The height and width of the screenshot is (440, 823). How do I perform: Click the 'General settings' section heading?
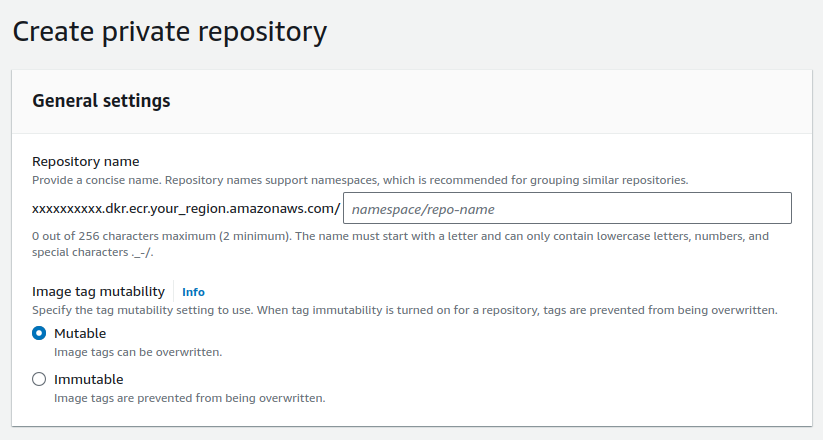pyautogui.click(x=101, y=100)
